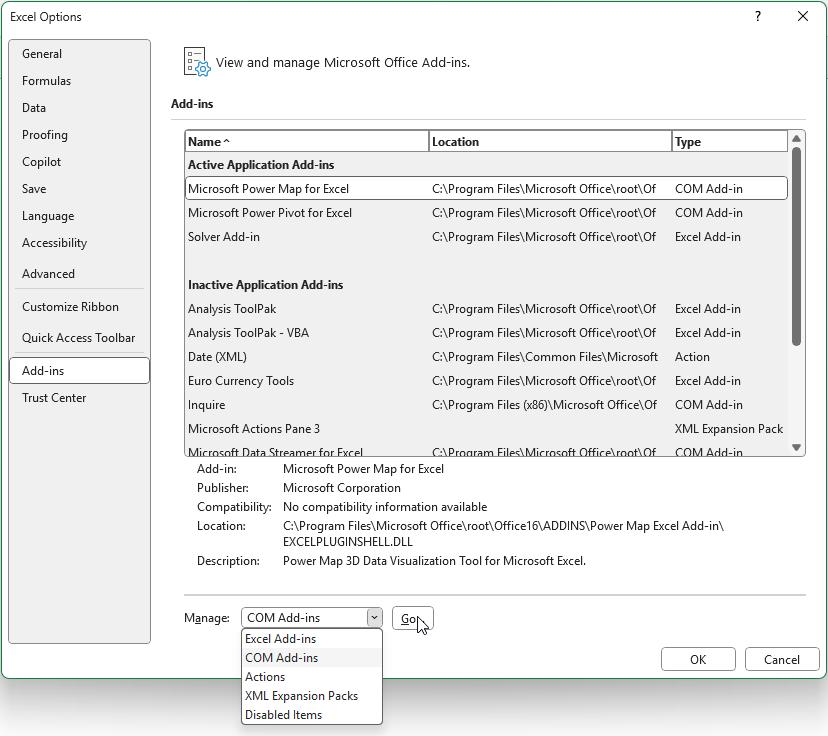This screenshot has width=828, height=736.
Task: Select Microsoft Actions Pane 3 row
Action: 486,429
